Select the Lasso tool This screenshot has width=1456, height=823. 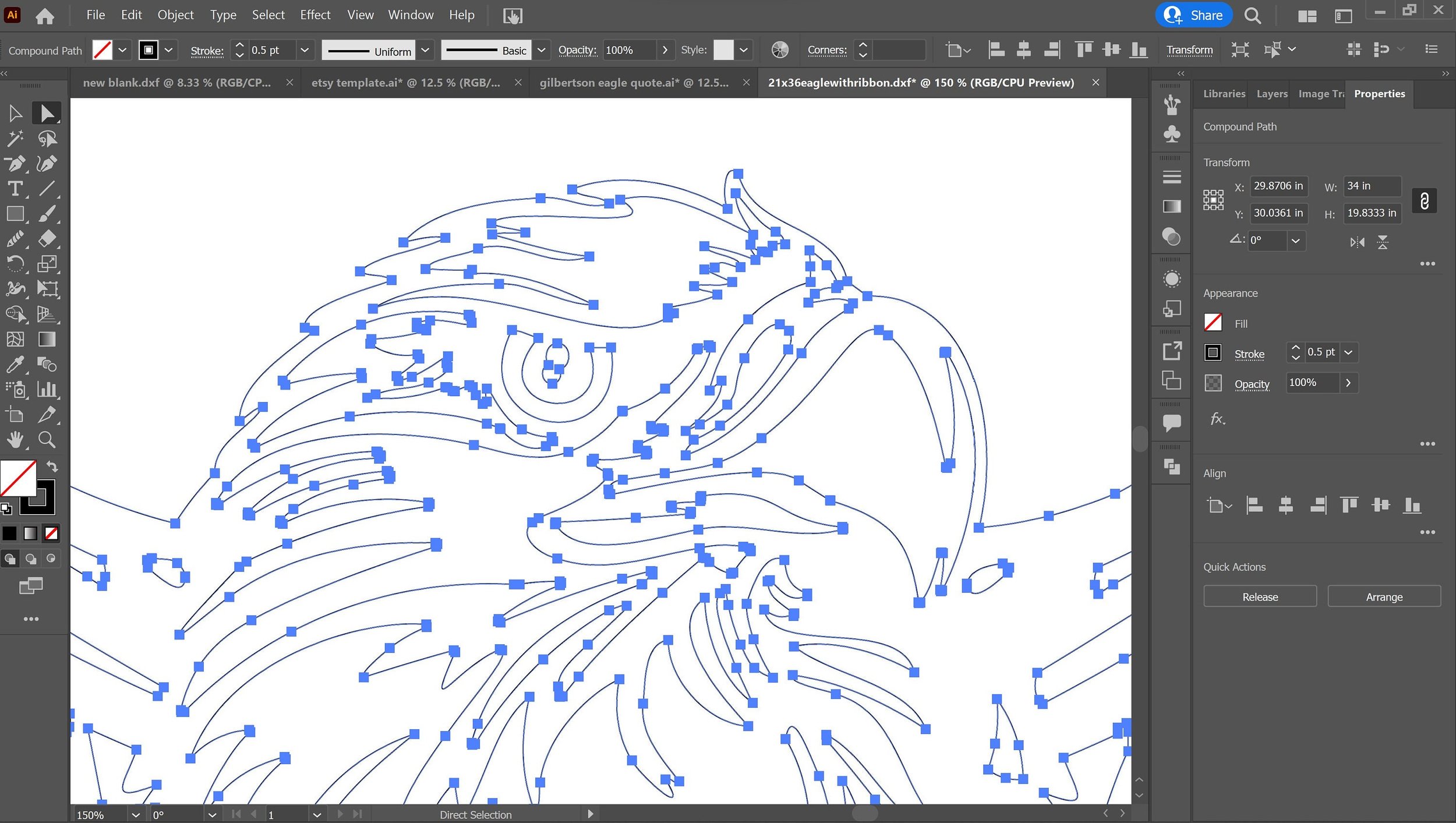tap(47, 139)
